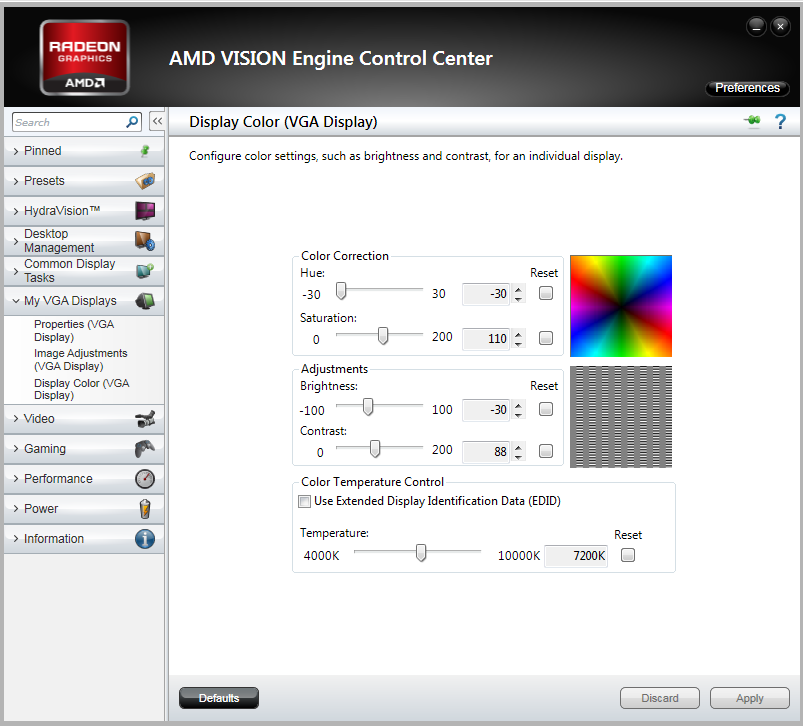
Task: Click the Contrast value field showing 88
Action: point(486,452)
